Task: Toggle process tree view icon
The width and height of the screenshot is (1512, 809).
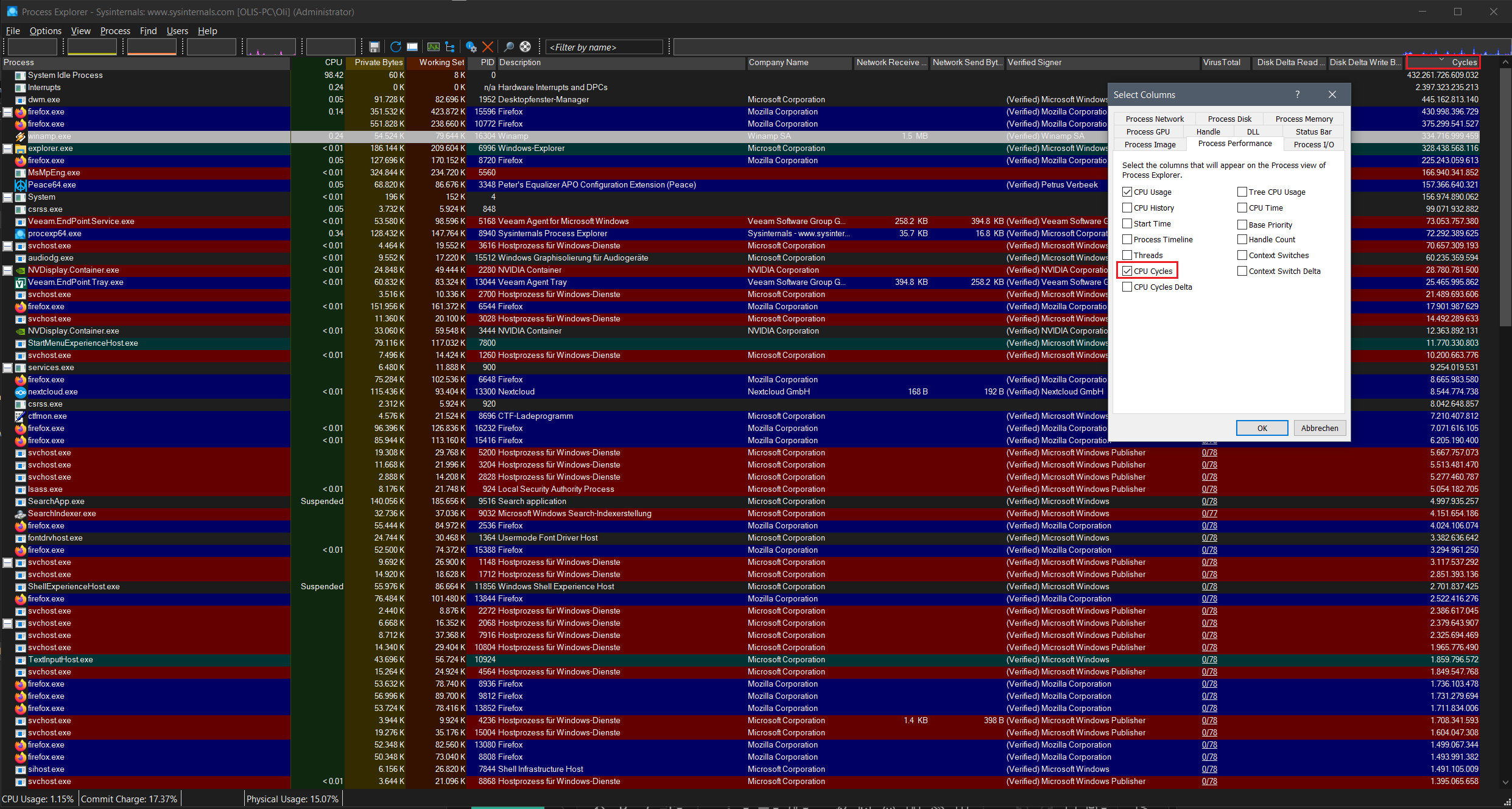Action: [x=450, y=47]
